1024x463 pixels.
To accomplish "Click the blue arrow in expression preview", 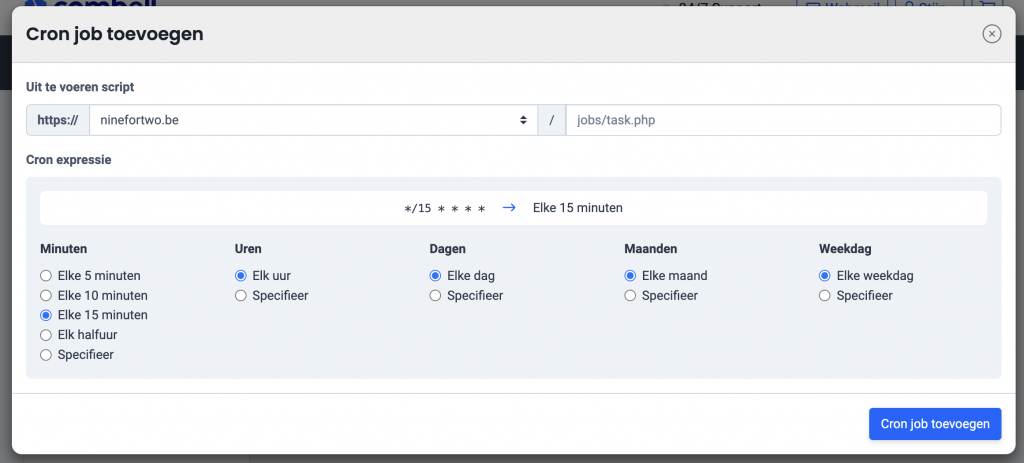I will [x=509, y=208].
